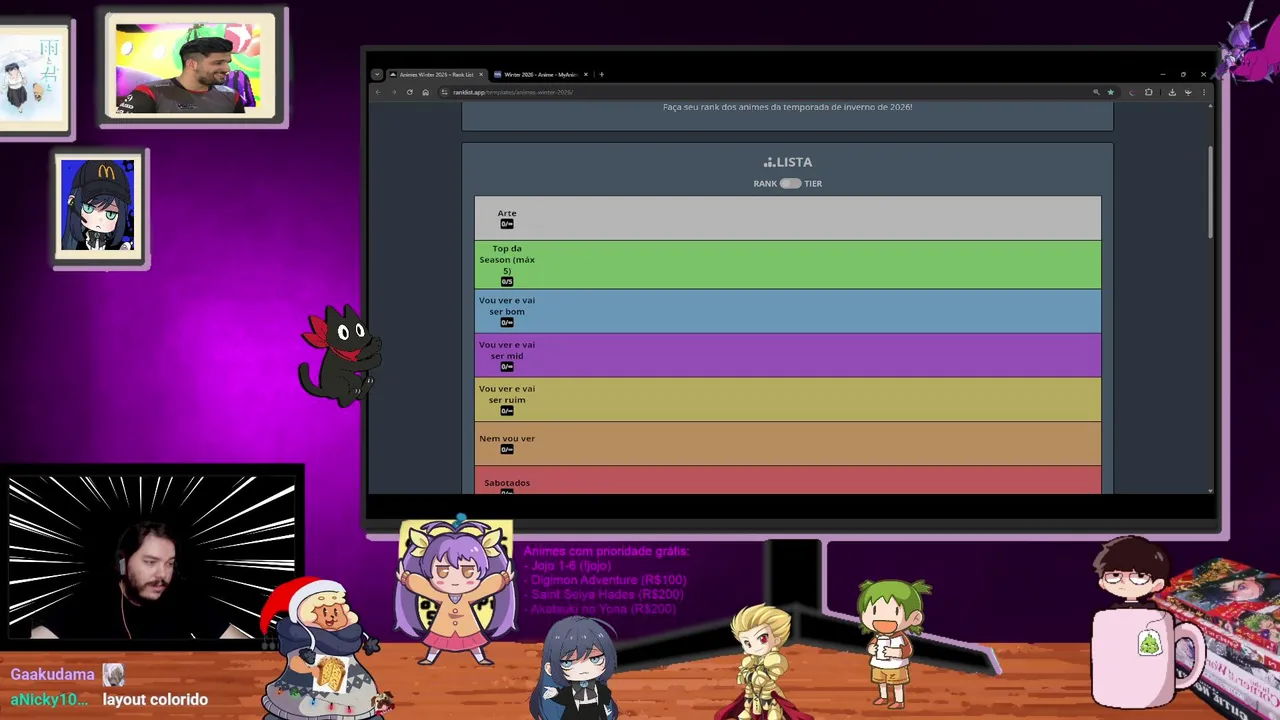The width and height of the screenshot is (1280, 720).
Task: Go back in the browser
Action: coord(378,92)
